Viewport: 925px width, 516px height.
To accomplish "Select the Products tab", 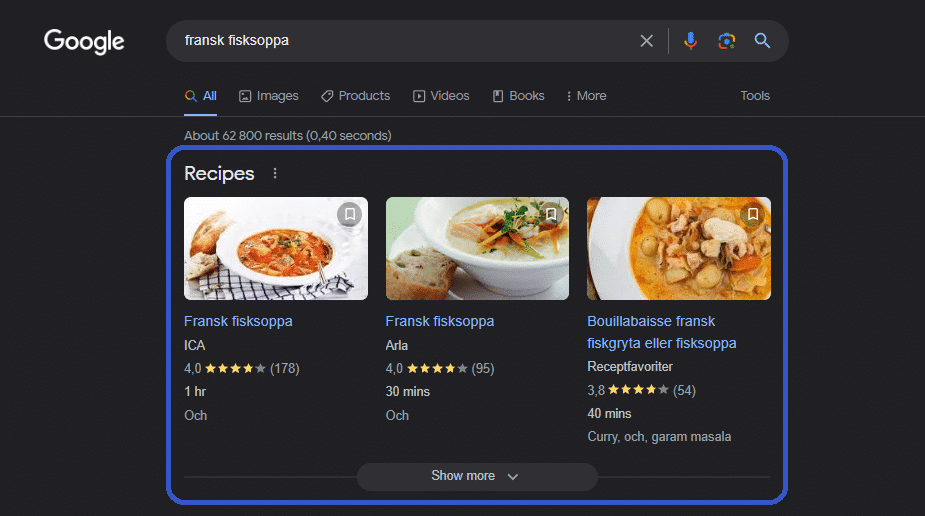I will (355, 96).
